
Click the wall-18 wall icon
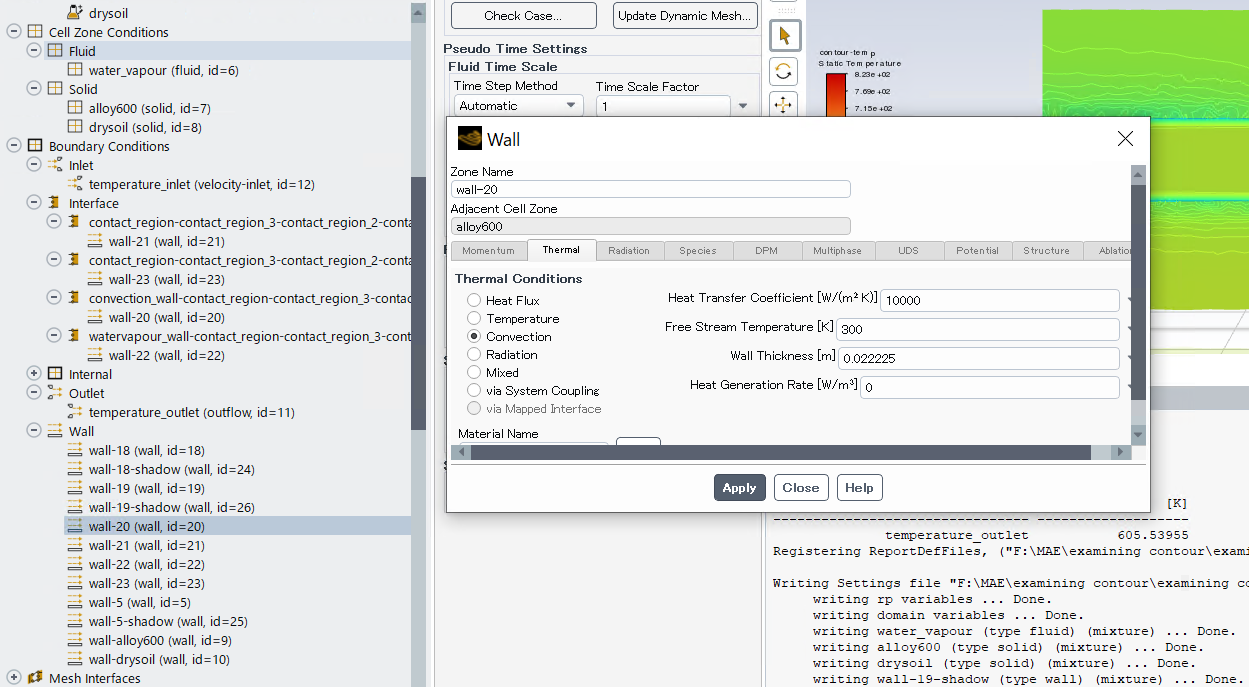pyautogui.click(x=75, y=450)
